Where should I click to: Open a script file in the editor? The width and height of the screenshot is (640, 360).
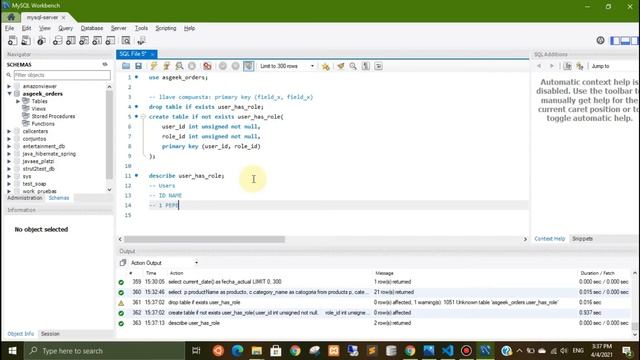[126, 66]
